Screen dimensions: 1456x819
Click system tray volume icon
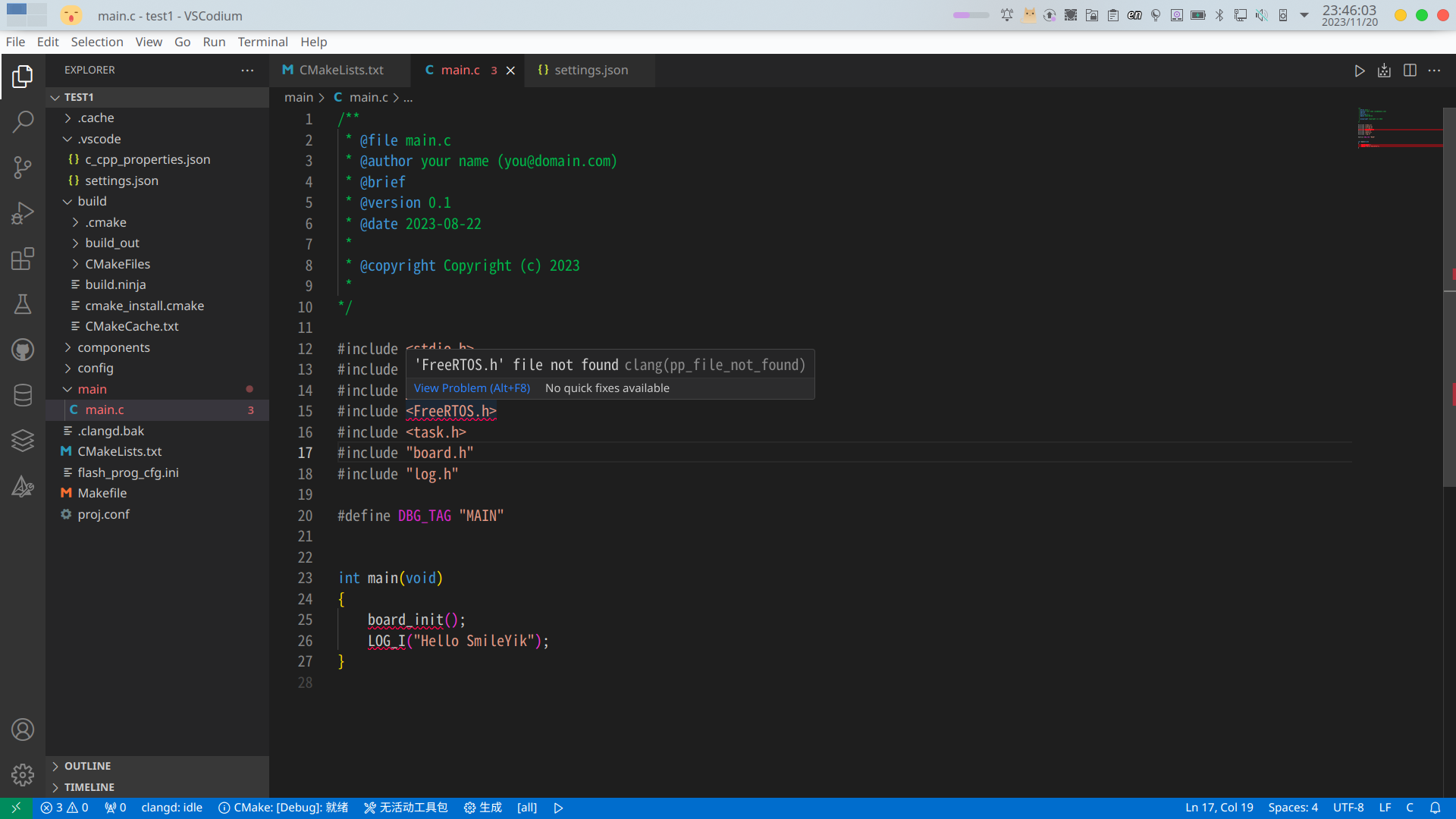(x=1261, y=15)
